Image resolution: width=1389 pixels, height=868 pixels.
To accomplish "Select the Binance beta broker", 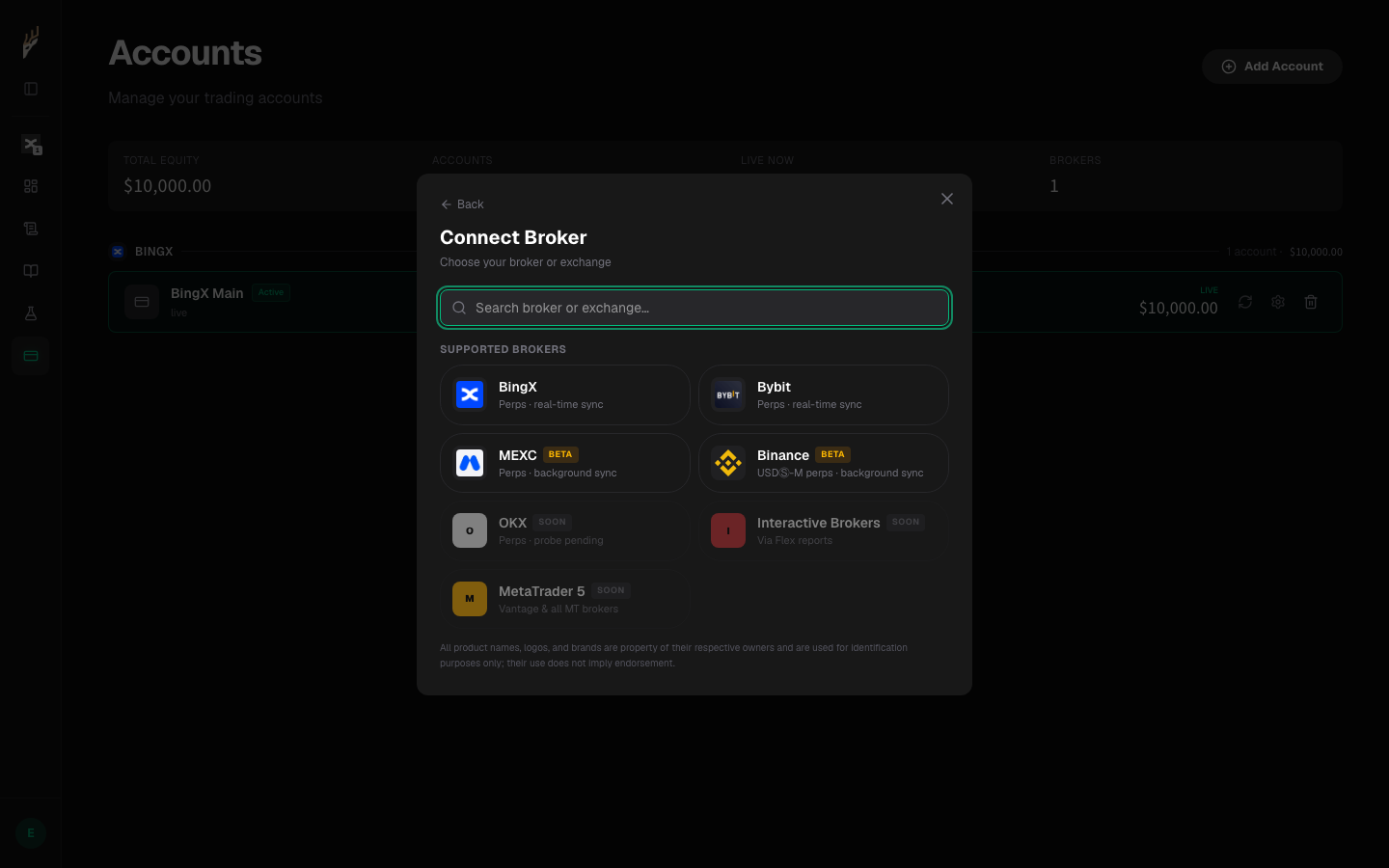I will [824, 463].
